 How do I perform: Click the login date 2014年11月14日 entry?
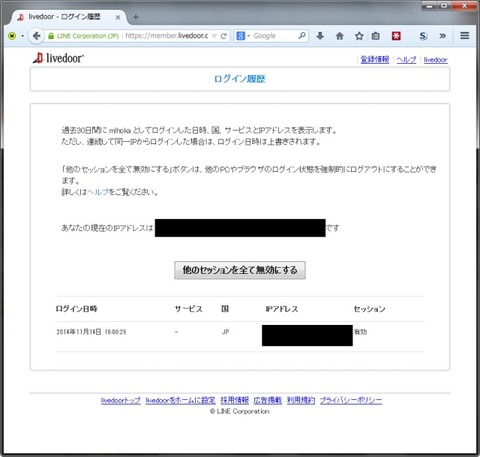(x=91, y=332)
